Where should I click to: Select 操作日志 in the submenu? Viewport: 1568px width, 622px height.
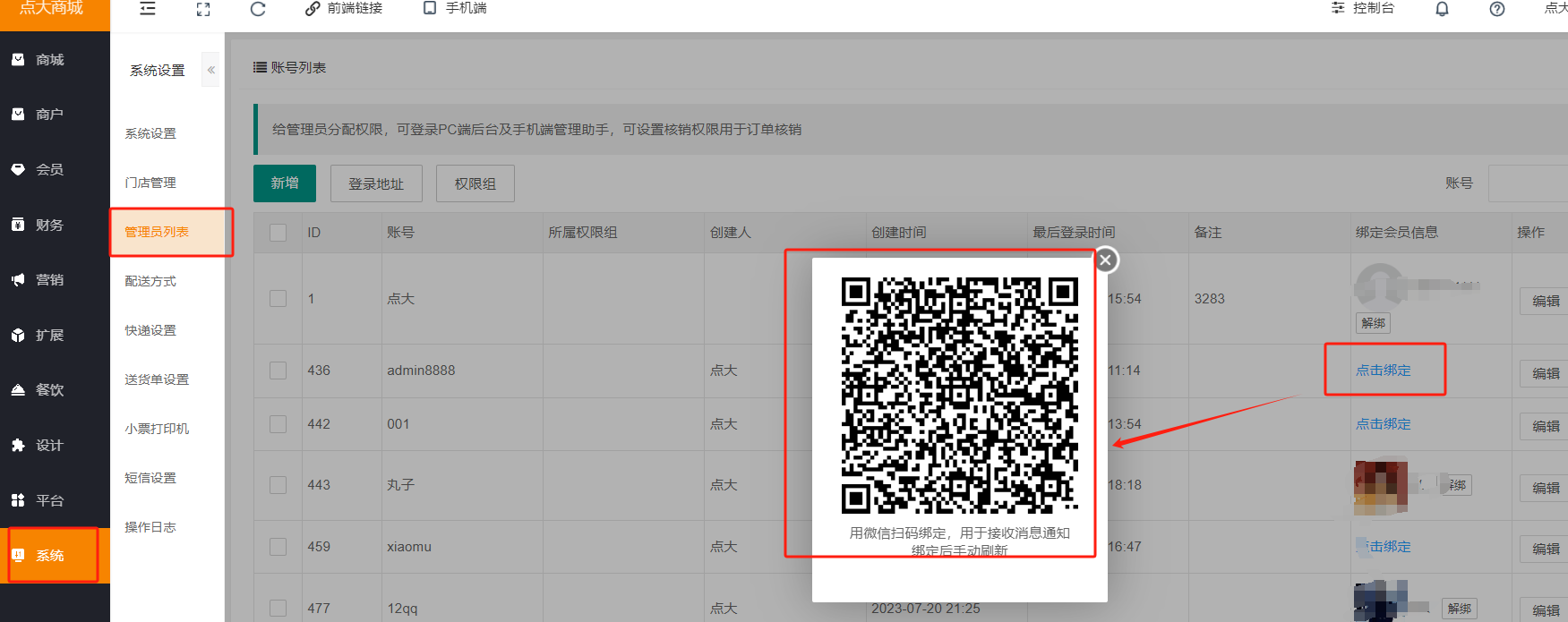click(x=150, y=527)
